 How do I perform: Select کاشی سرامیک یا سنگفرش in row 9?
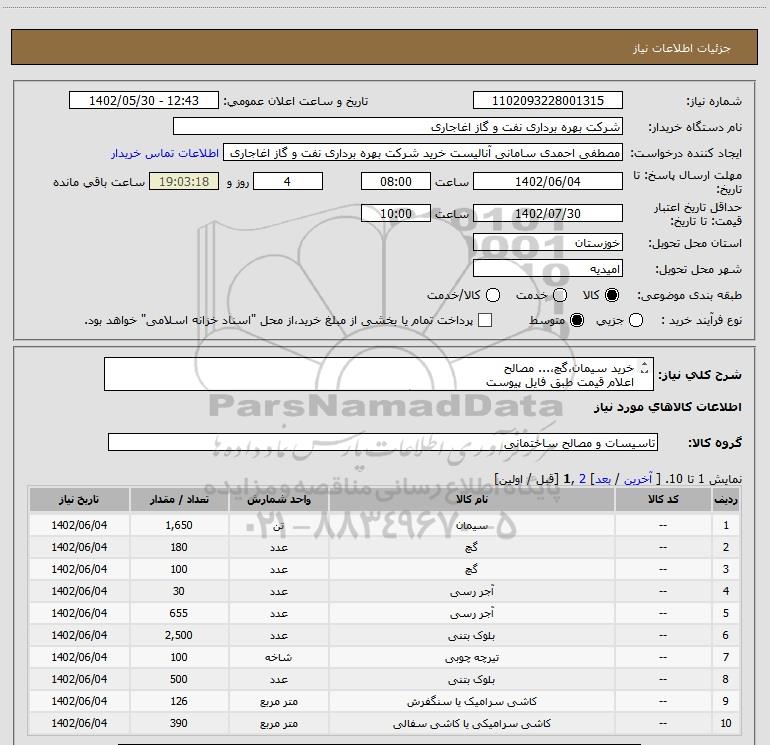471,701
